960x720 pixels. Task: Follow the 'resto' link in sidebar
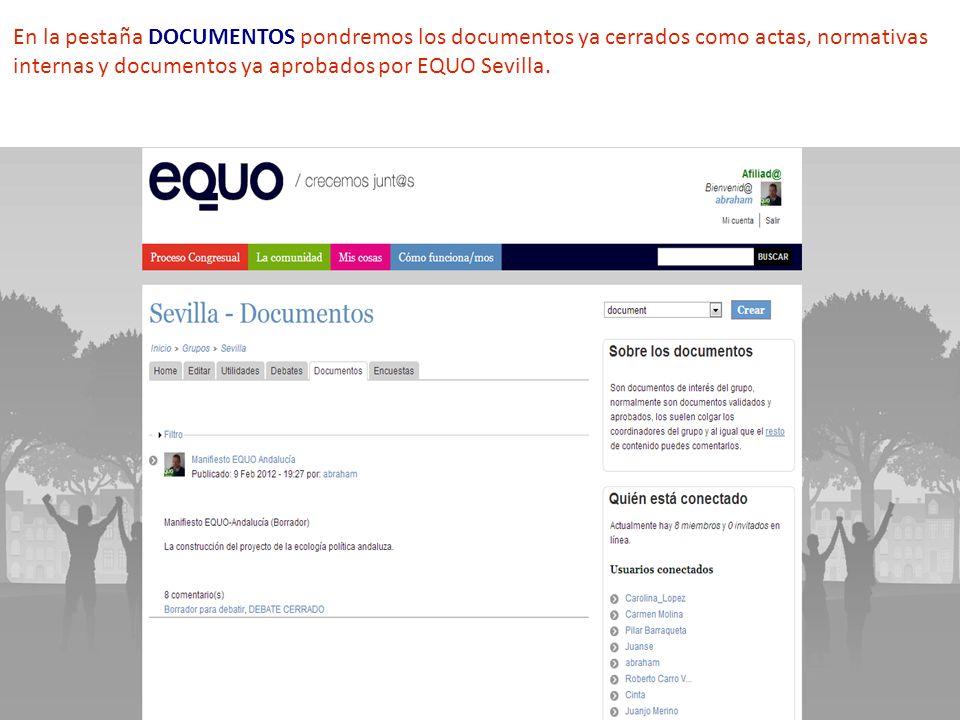(774, 432)
